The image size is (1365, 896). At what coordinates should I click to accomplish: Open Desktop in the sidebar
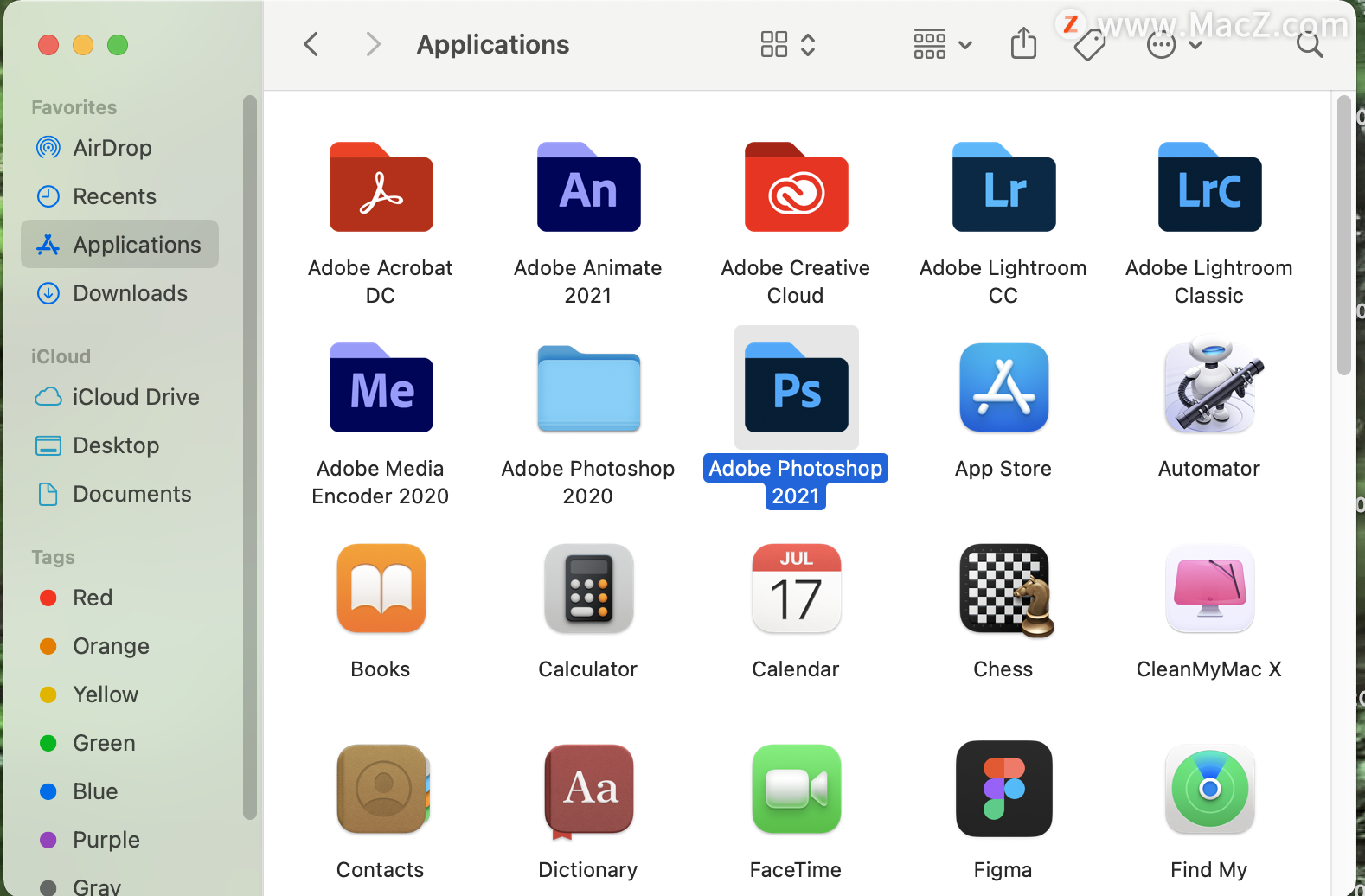[119, 445]
